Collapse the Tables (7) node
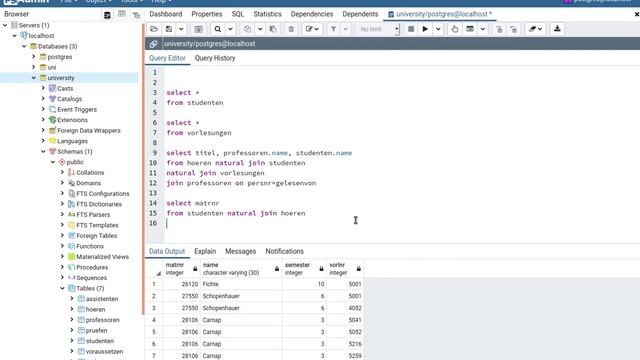 (62, 288)
